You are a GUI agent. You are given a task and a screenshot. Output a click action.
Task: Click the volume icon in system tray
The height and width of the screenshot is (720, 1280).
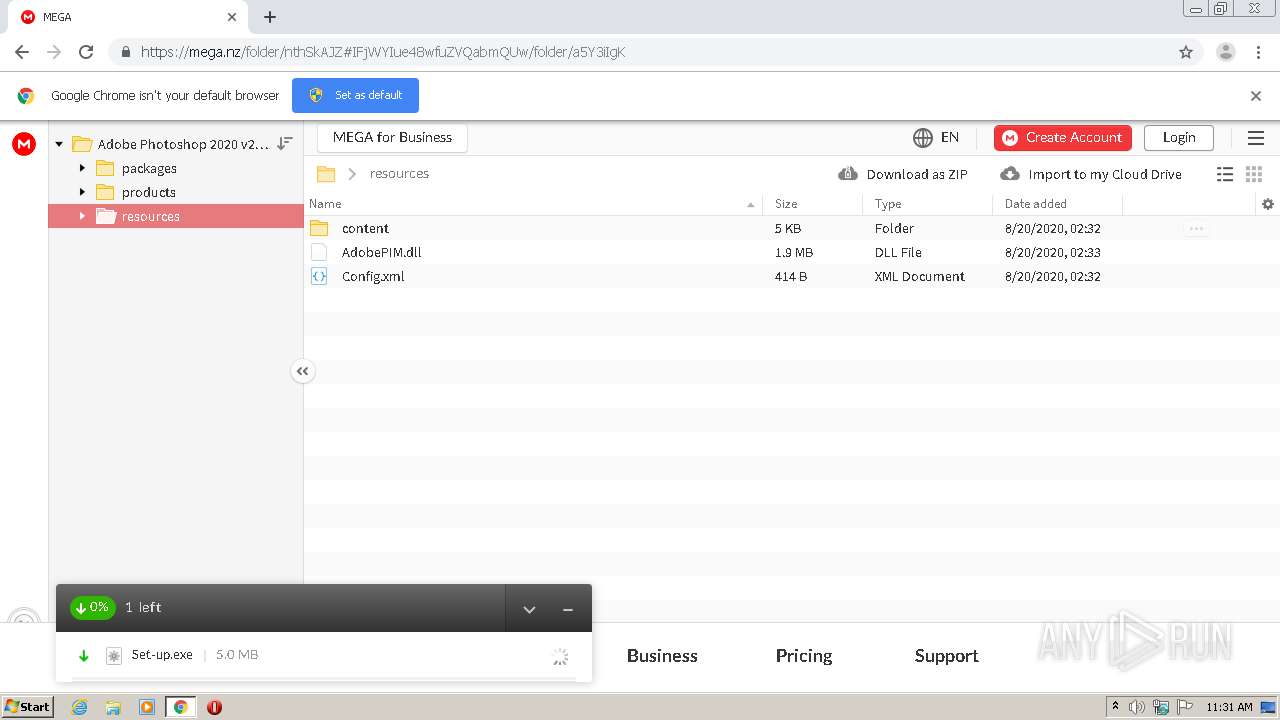point(1137,707)
